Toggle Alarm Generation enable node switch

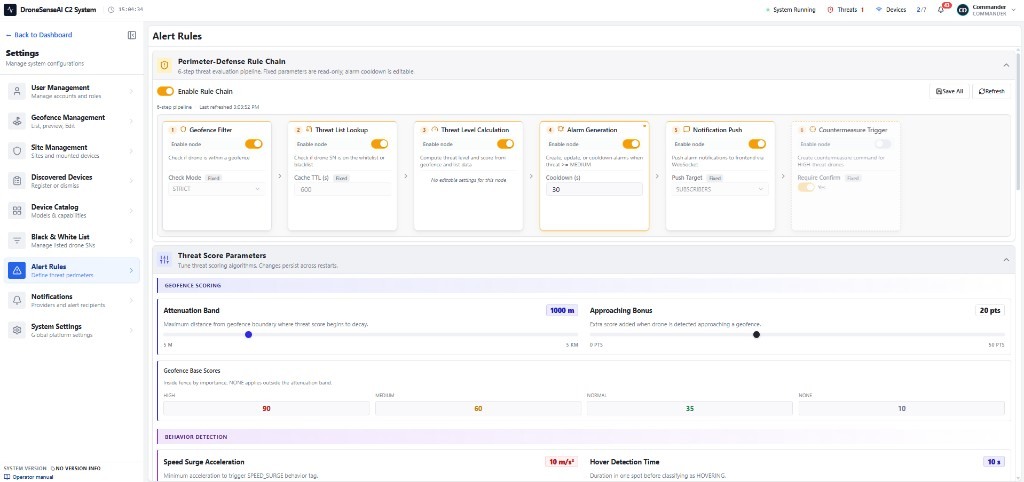point(632,144)
